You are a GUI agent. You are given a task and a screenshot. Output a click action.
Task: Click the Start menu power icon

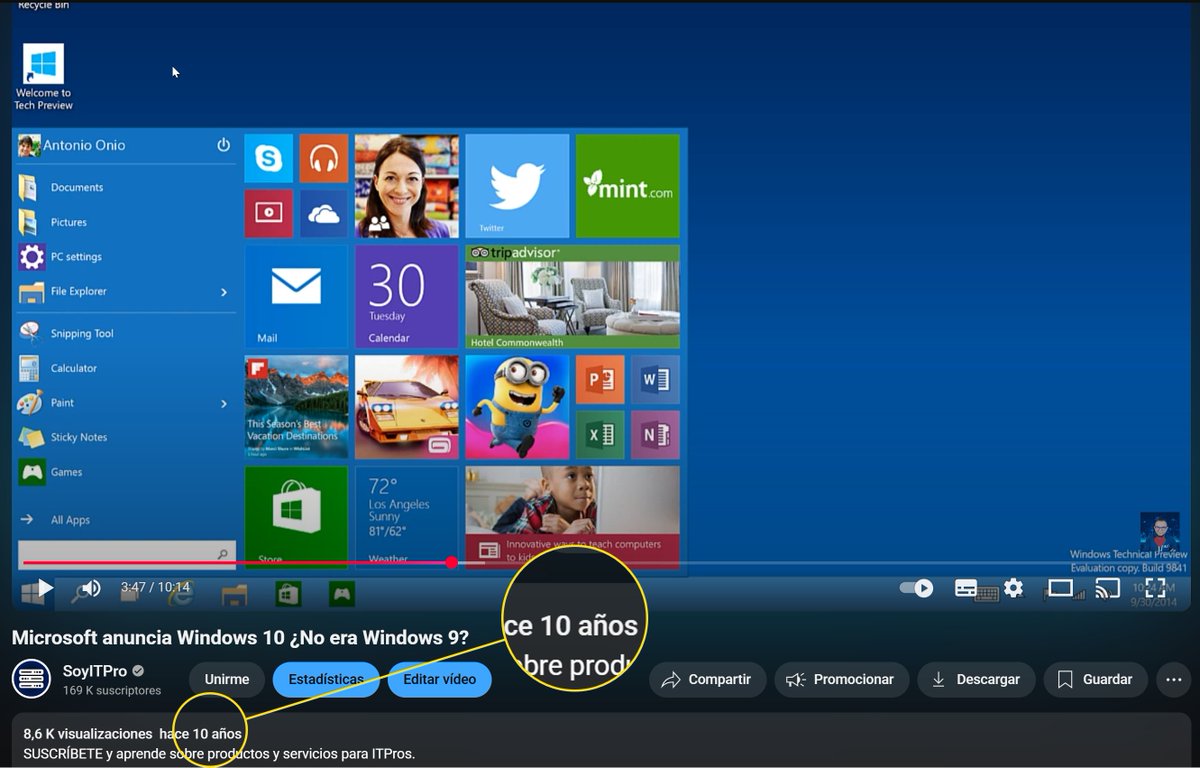[x=224, y=145]
